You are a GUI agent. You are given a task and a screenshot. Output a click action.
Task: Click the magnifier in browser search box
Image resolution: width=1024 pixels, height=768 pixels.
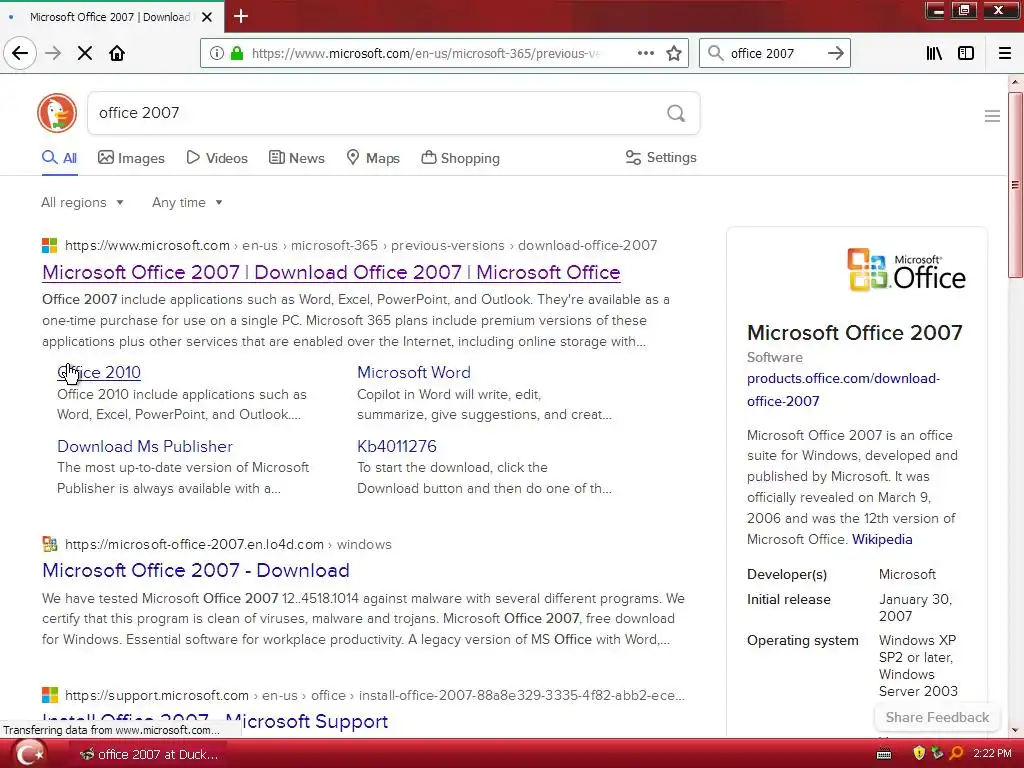point(716,53)
